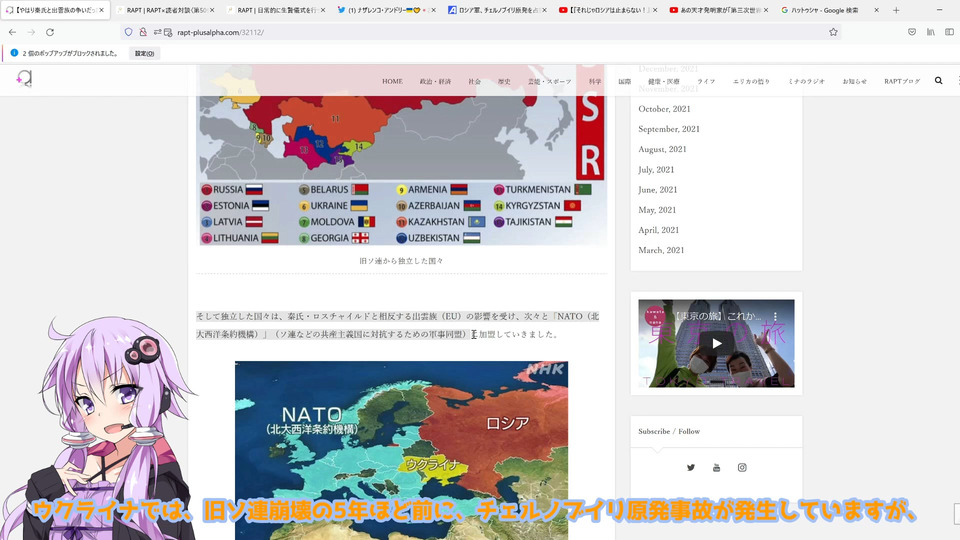Open the 政治・経済 navigation item

[x=435, y=81]
